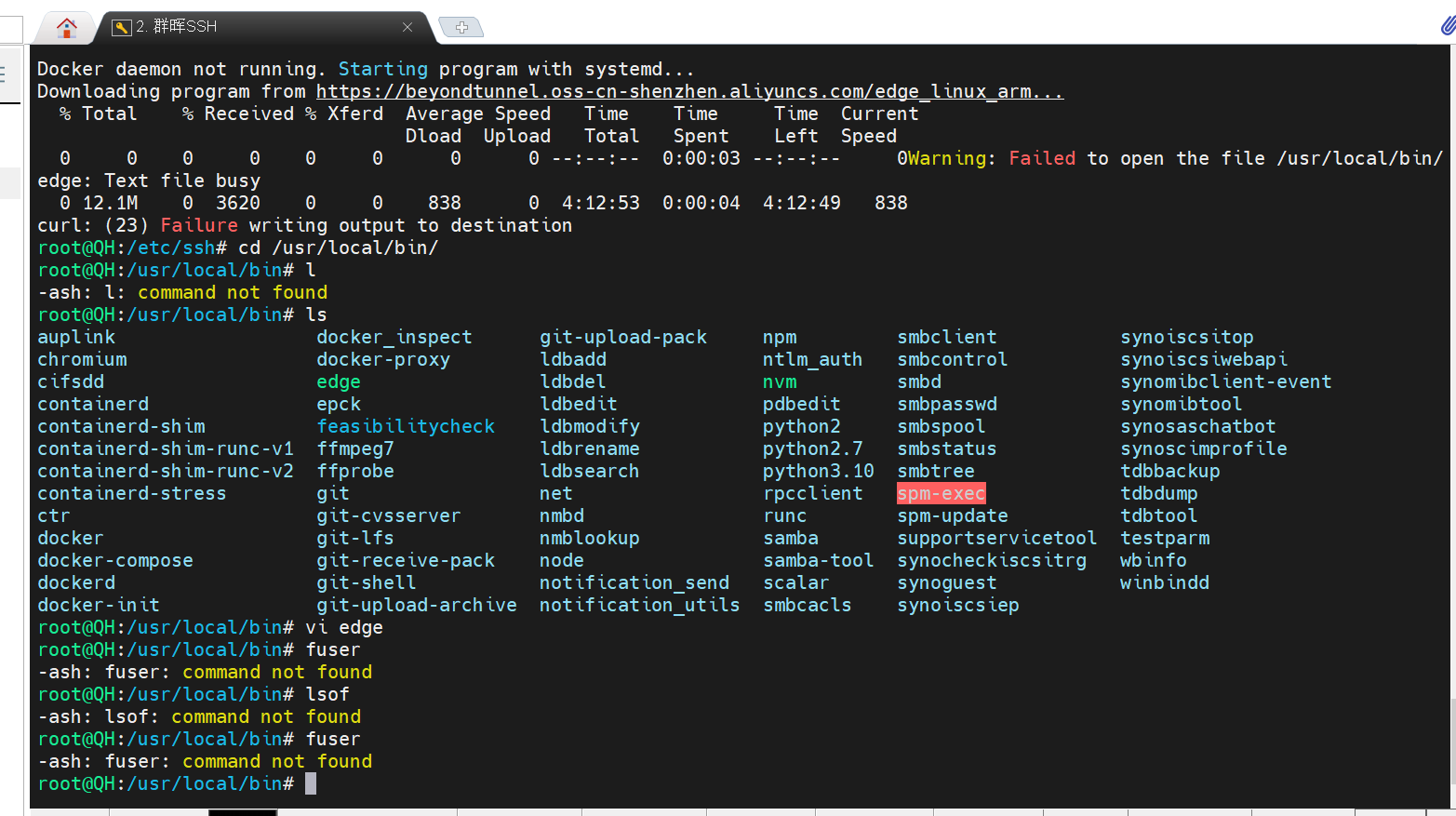Select the auplink file name
The image size is (1456, 816).
[76, 337]
